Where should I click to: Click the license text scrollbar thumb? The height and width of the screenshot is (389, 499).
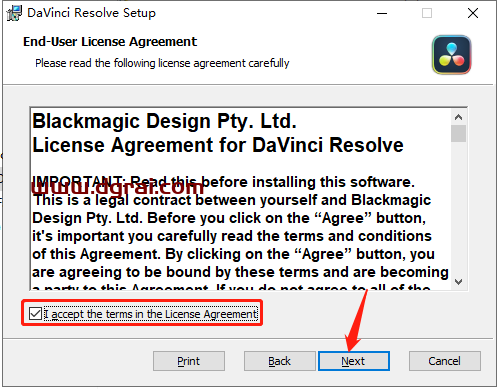459,133
